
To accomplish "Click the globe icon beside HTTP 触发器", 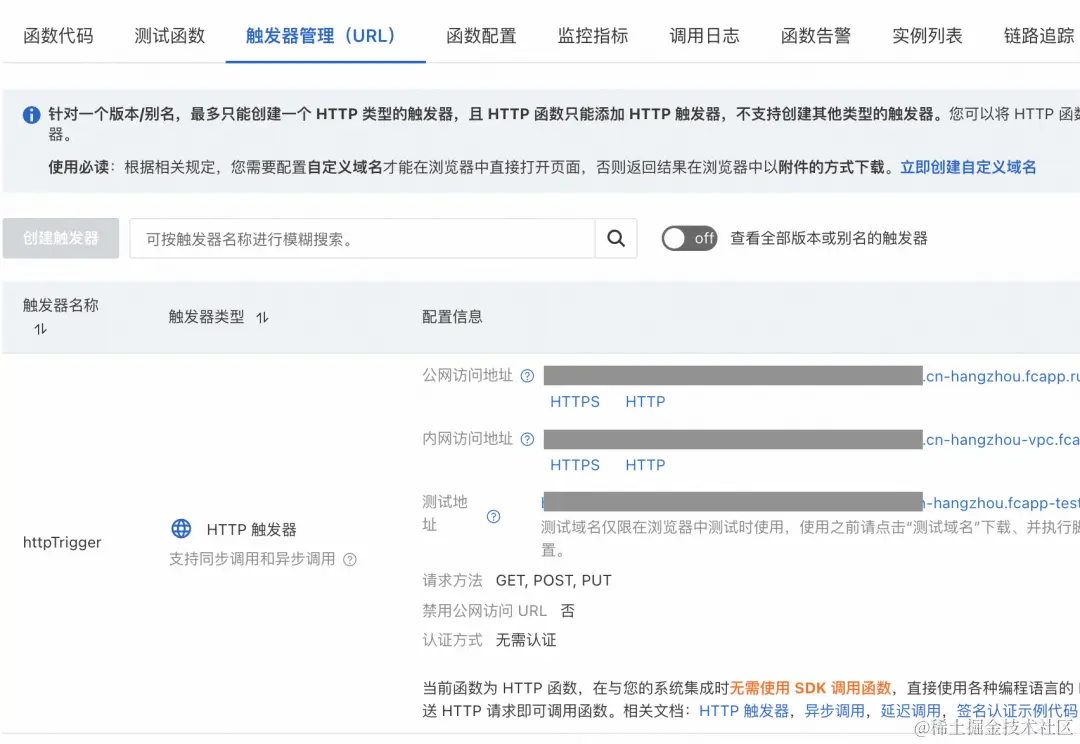I will coord(181,529).
